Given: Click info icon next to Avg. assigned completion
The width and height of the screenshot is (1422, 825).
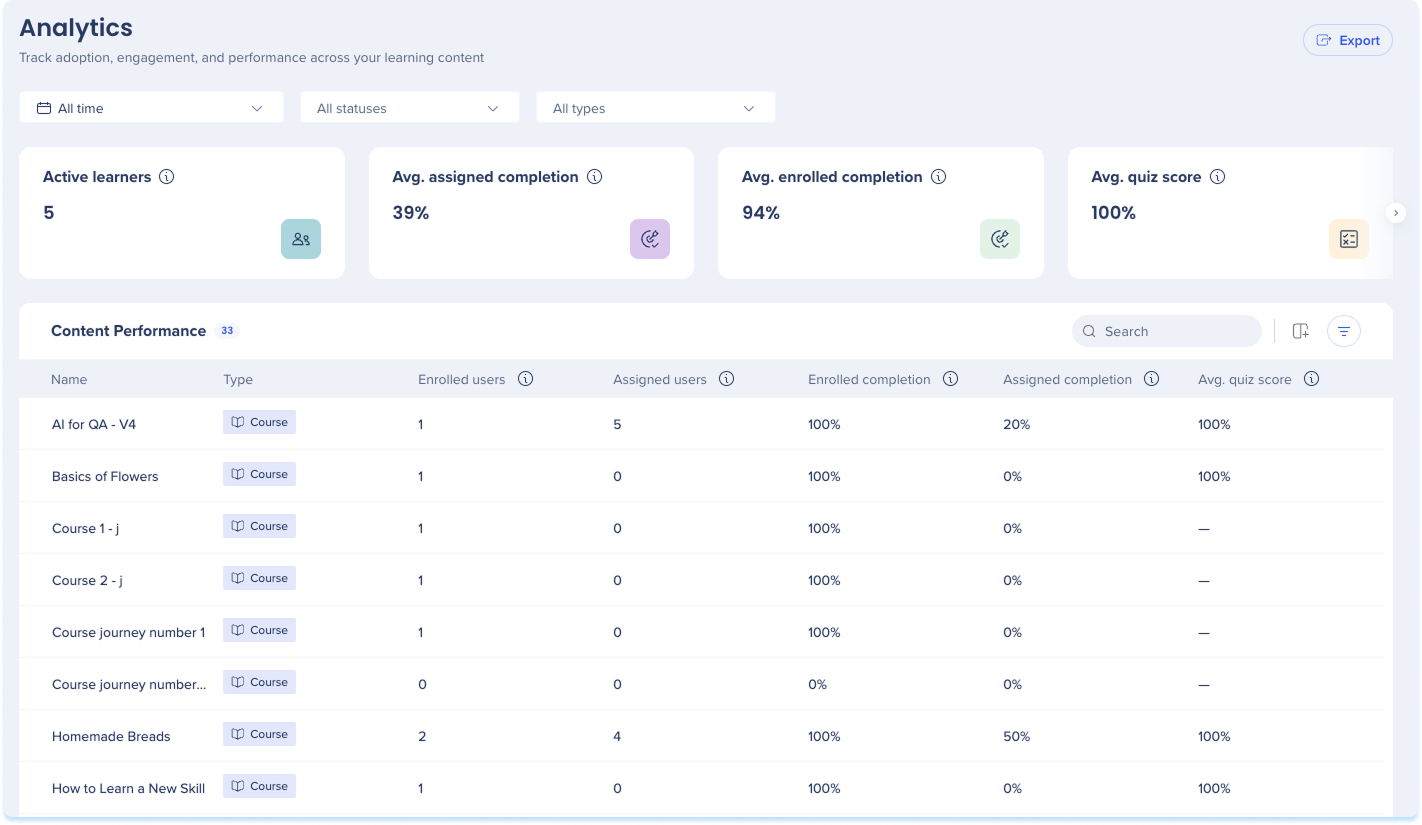Looking at the screenshot, I should (595, 177).
